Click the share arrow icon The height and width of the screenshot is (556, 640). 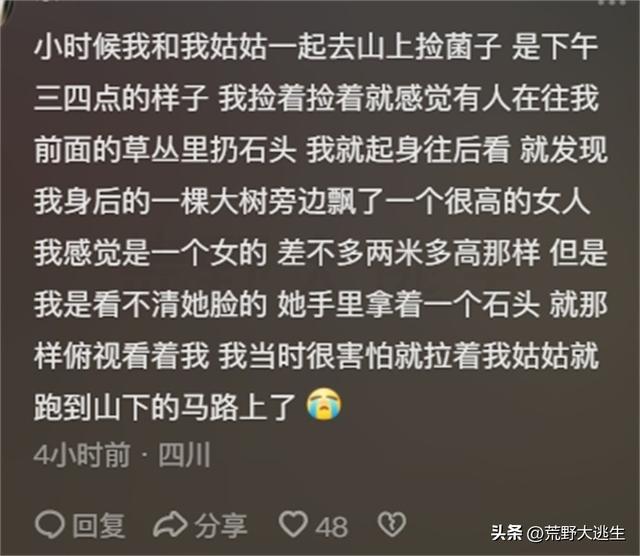coord(170,524)
